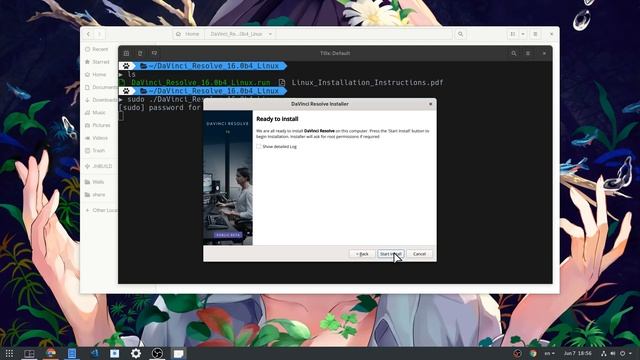Click Start Install in the DaVinci Resolve installer

tap(391, 254)
